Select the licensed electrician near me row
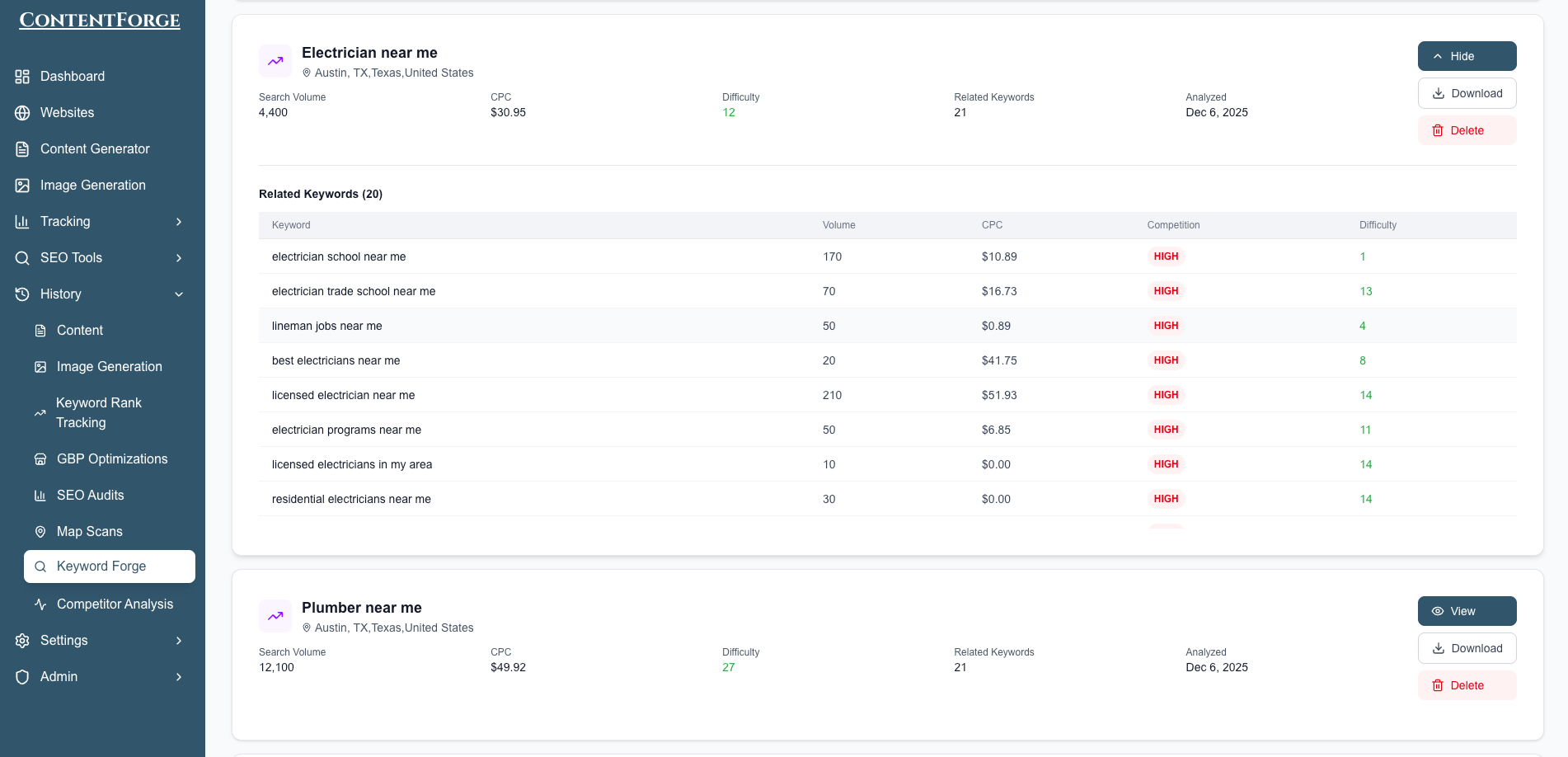Viewport: 1568px width, 757px height. [343, 395]
